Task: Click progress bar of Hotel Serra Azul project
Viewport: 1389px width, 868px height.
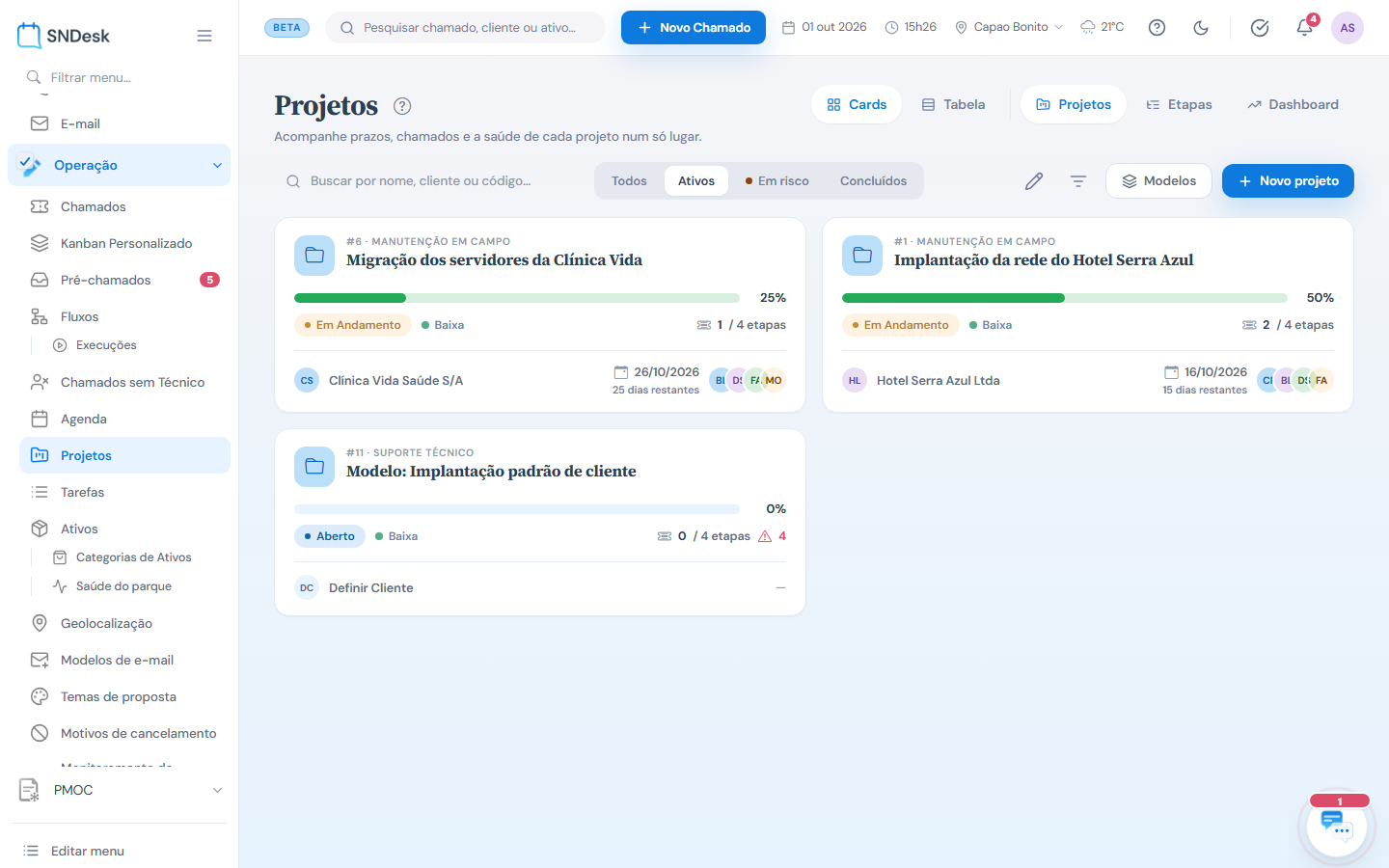Action: point(1065,298)
